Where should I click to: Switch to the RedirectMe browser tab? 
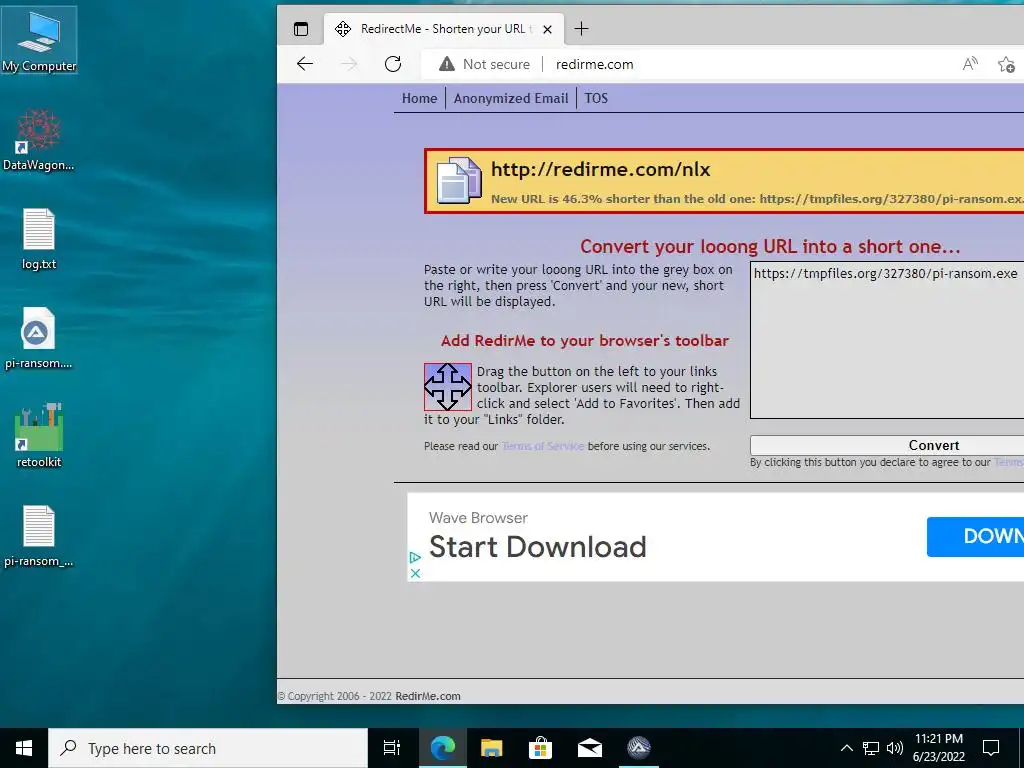443,29
